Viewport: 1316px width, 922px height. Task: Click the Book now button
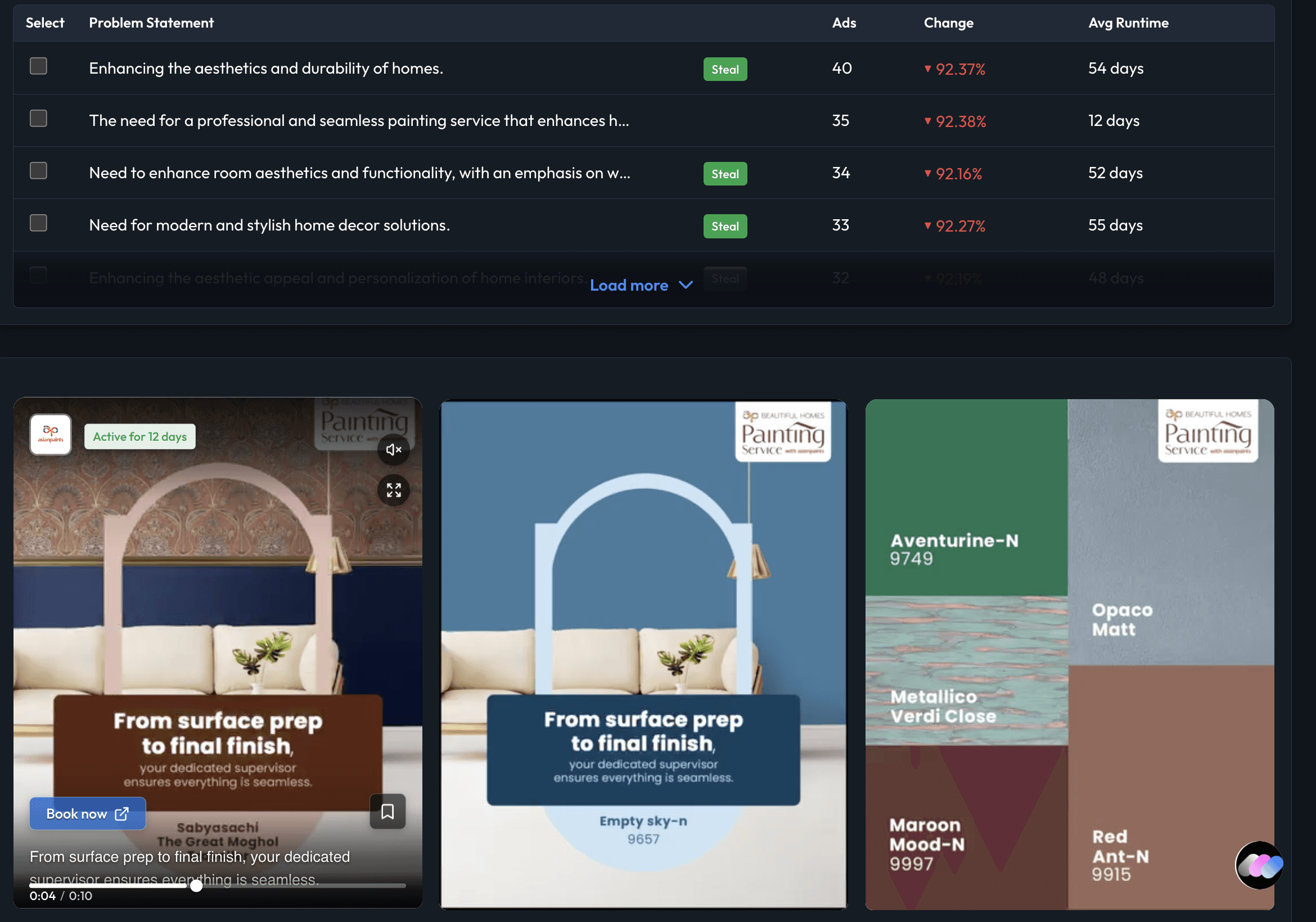(77, 813)
